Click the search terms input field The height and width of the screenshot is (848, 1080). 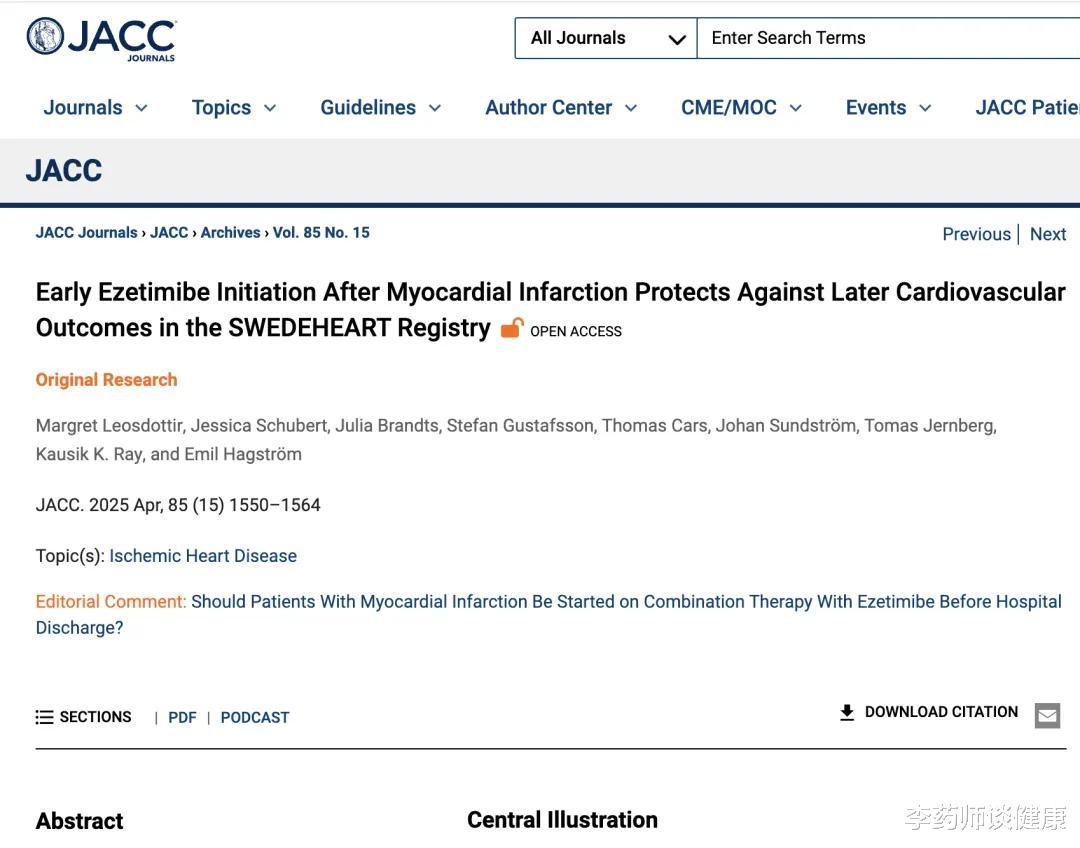pos(889,38)
